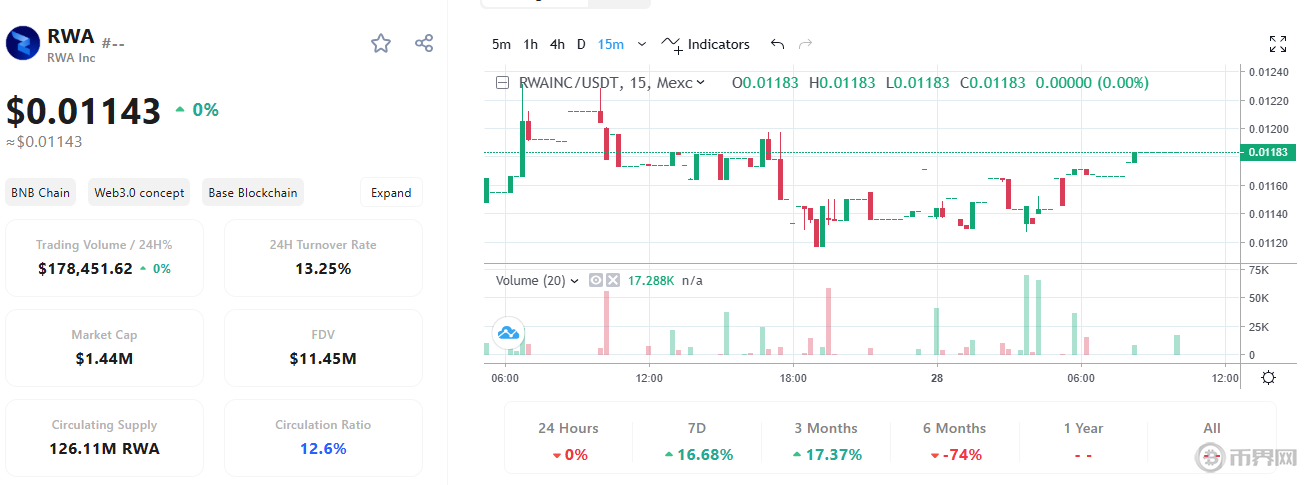Click the RWAINC/USDT symbol title in legend
The image size is (1308, 485).
568,83
